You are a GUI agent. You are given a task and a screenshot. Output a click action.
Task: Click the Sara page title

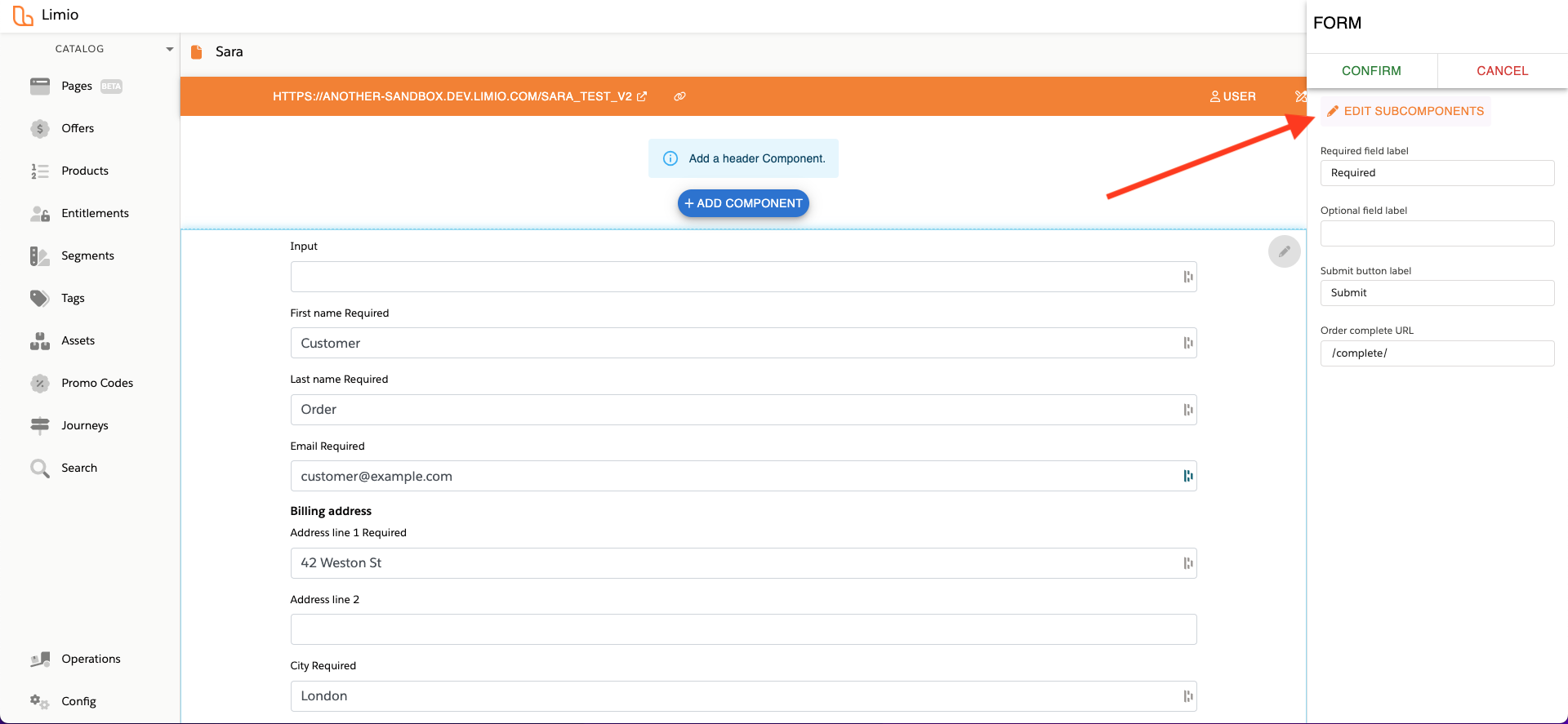(229, 51)
